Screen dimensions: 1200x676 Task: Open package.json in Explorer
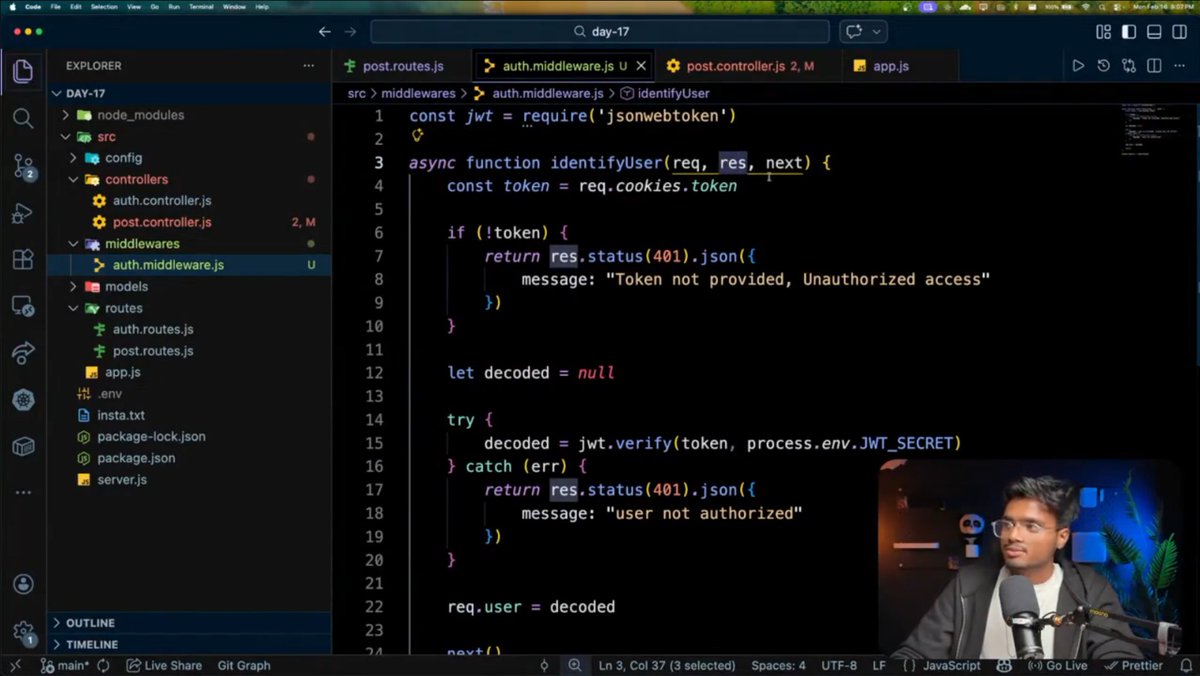(x=136, y=458)
